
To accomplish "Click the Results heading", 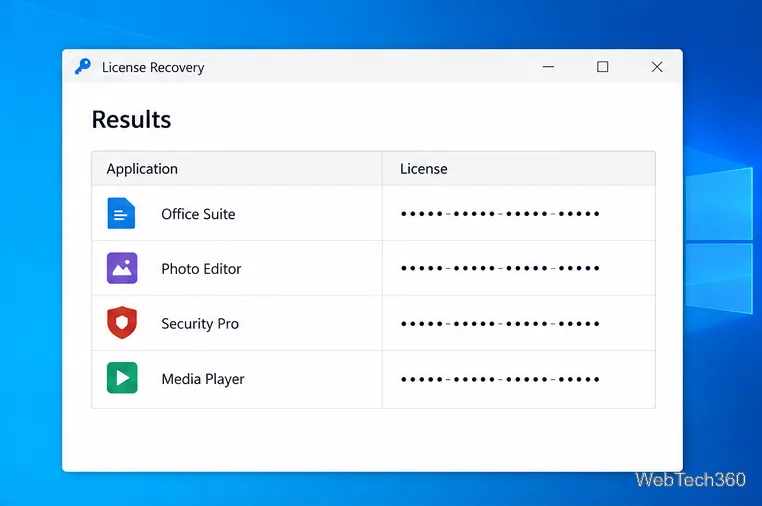I will click(131, 120).
